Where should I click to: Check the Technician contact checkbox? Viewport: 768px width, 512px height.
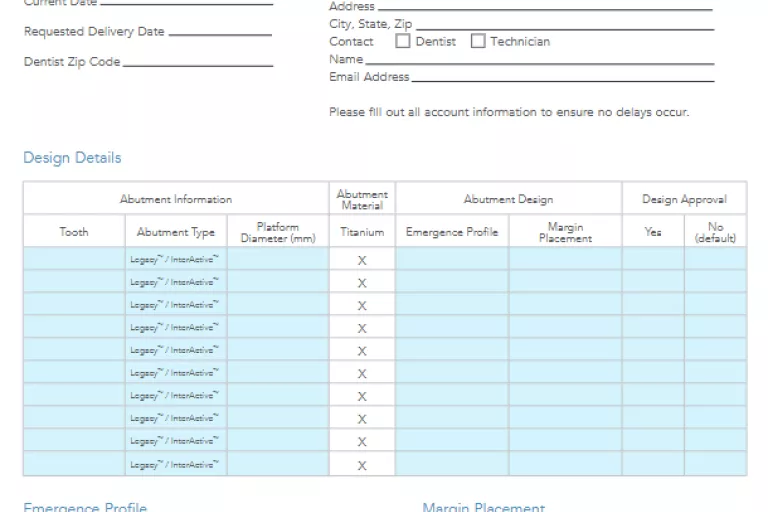pyautogui.click(x=478, y=41)
